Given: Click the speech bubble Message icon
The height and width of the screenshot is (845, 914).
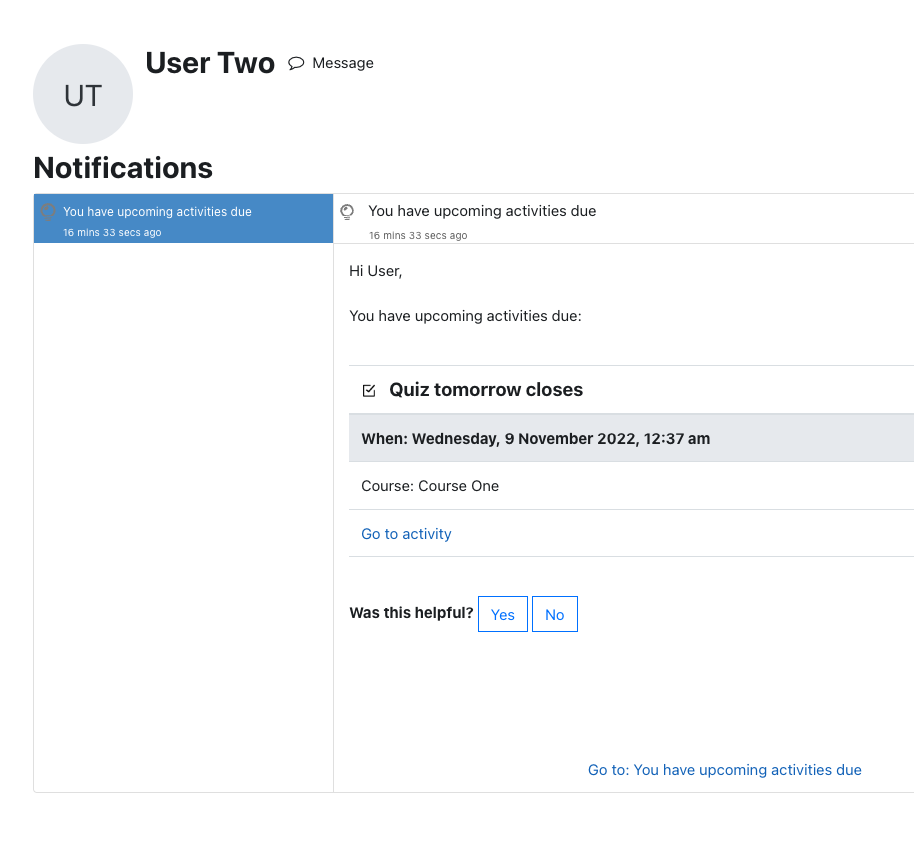Looking at the screenshot, I should coord(296,63).
